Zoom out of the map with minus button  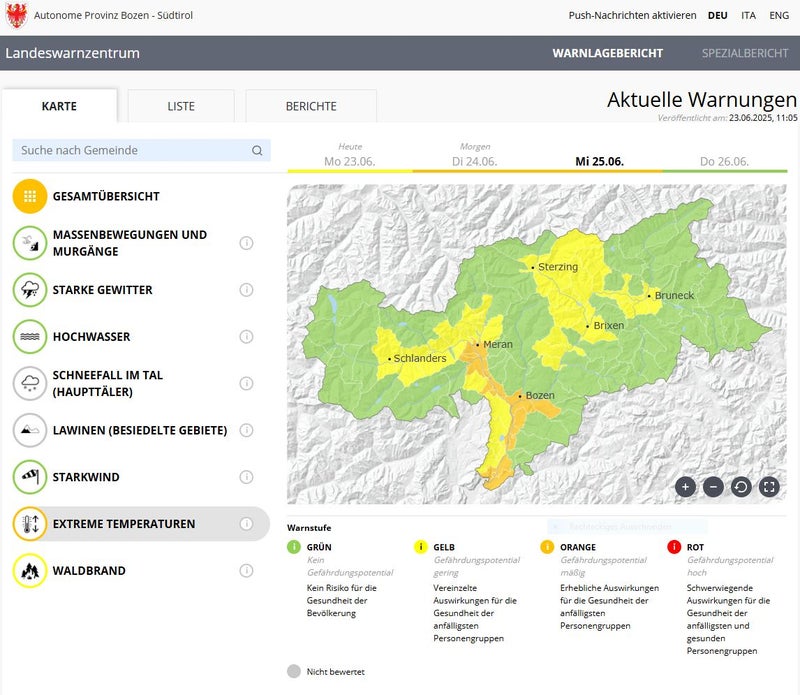pos(713,487)
